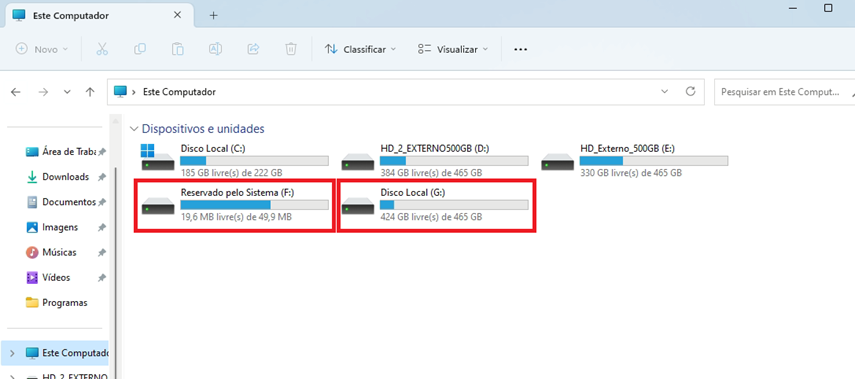Close the Este Computador tab

pyautogui.click(x=177, y=15)
